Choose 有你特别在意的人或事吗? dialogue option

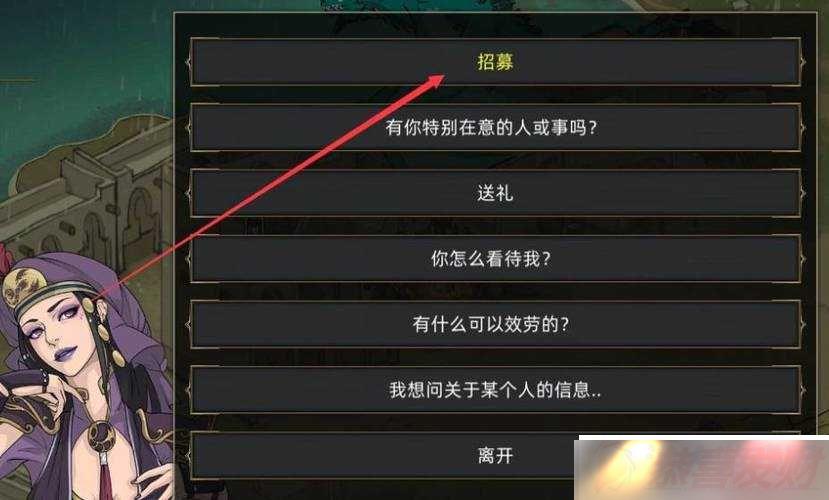click(495, 127)
